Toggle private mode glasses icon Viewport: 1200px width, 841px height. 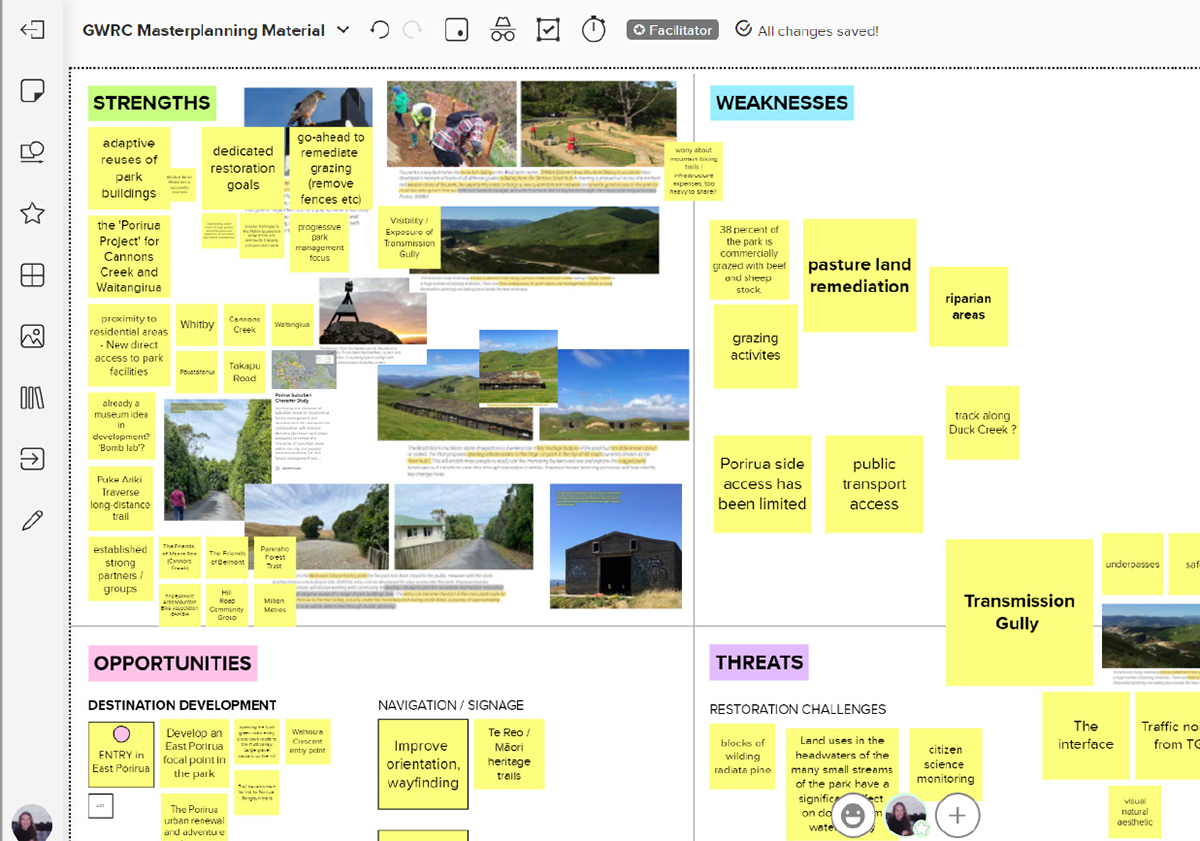502,30
